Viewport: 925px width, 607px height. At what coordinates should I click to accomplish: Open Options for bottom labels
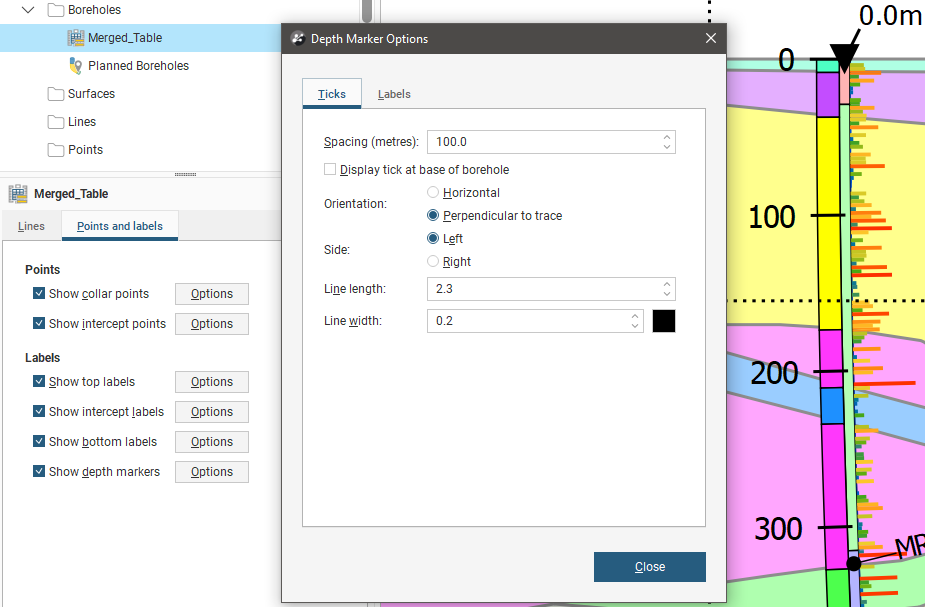pos(212,442)
